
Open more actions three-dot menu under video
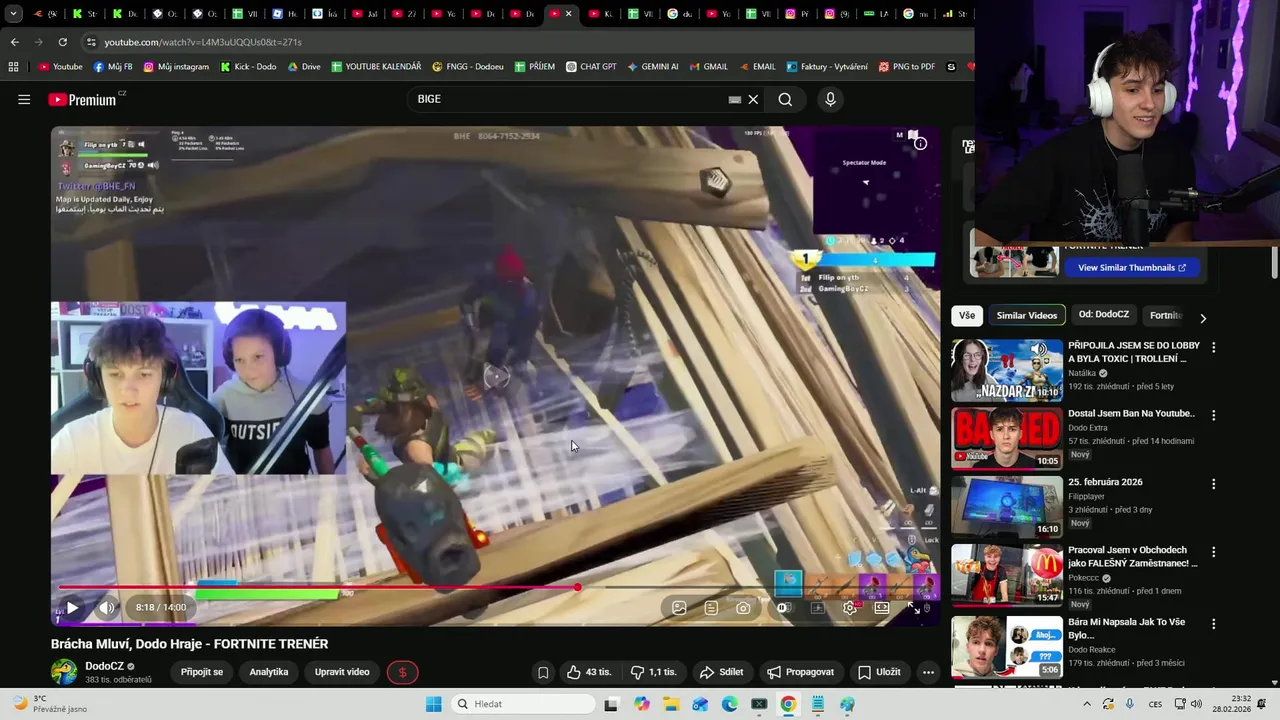(929, 672)
